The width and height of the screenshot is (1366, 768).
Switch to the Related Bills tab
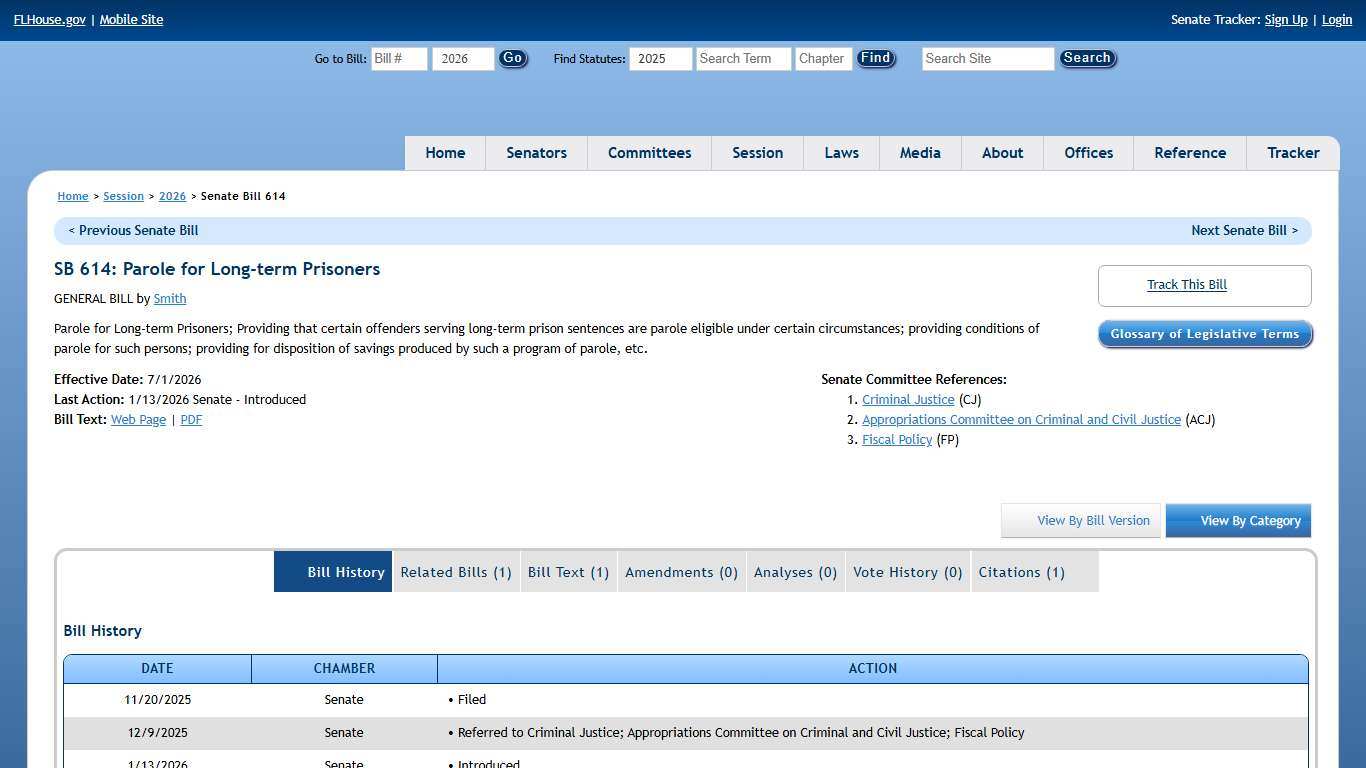(x=456, y=572)
